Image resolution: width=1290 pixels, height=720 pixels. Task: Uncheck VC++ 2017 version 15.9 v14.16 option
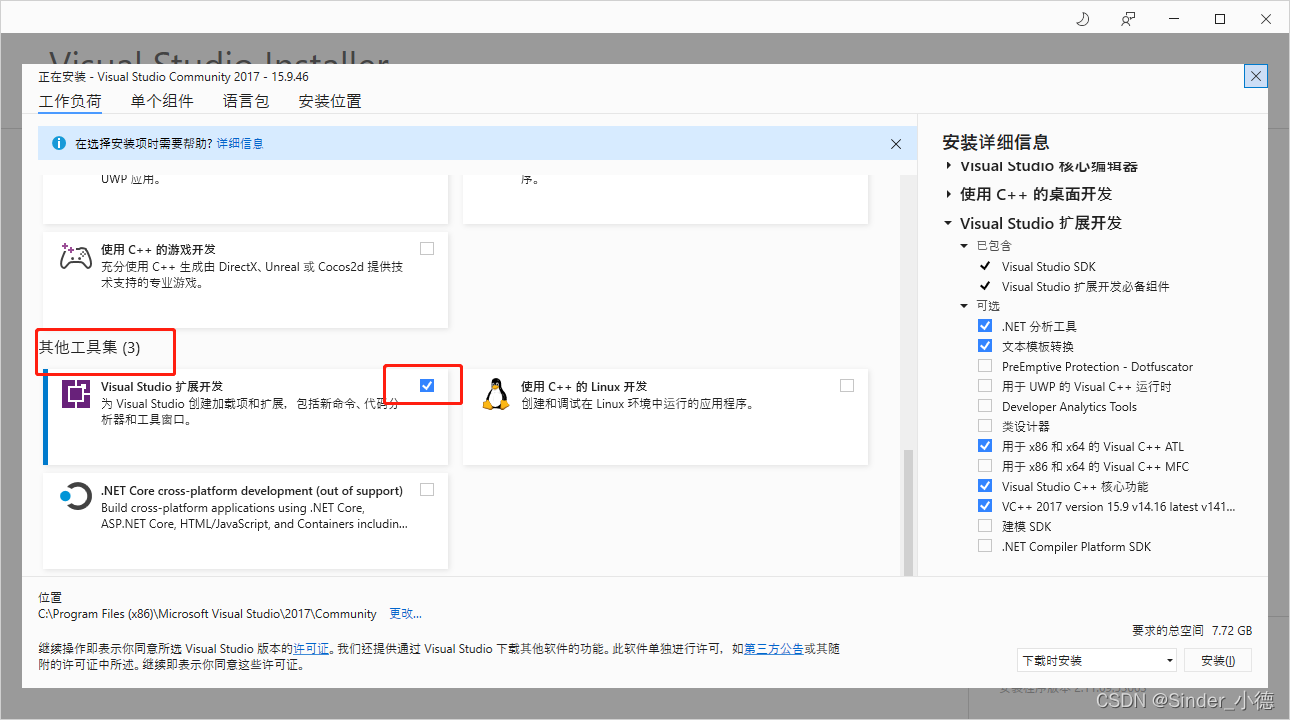click(x=985, y=506)
